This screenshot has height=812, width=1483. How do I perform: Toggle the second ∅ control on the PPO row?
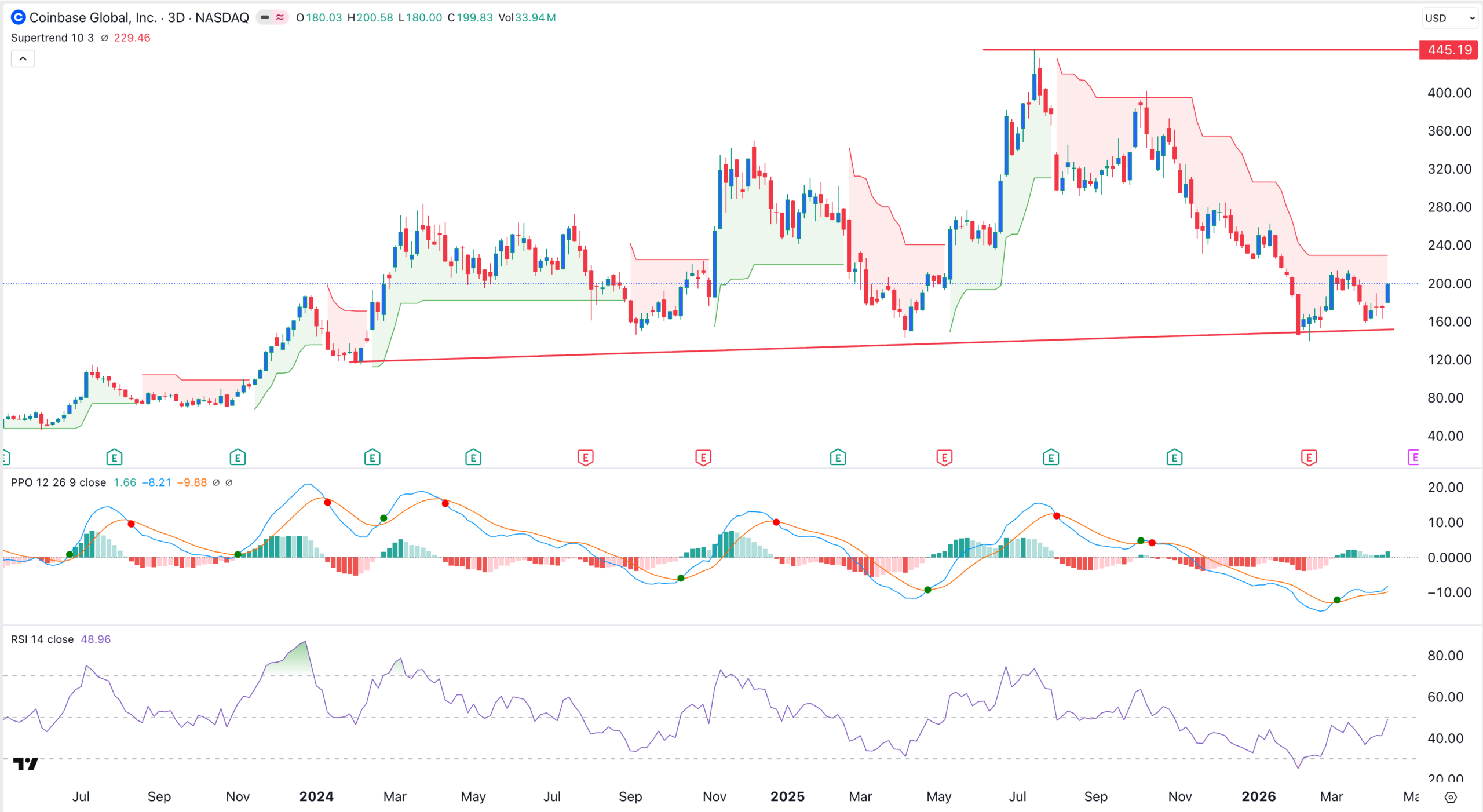click(229, 482)
